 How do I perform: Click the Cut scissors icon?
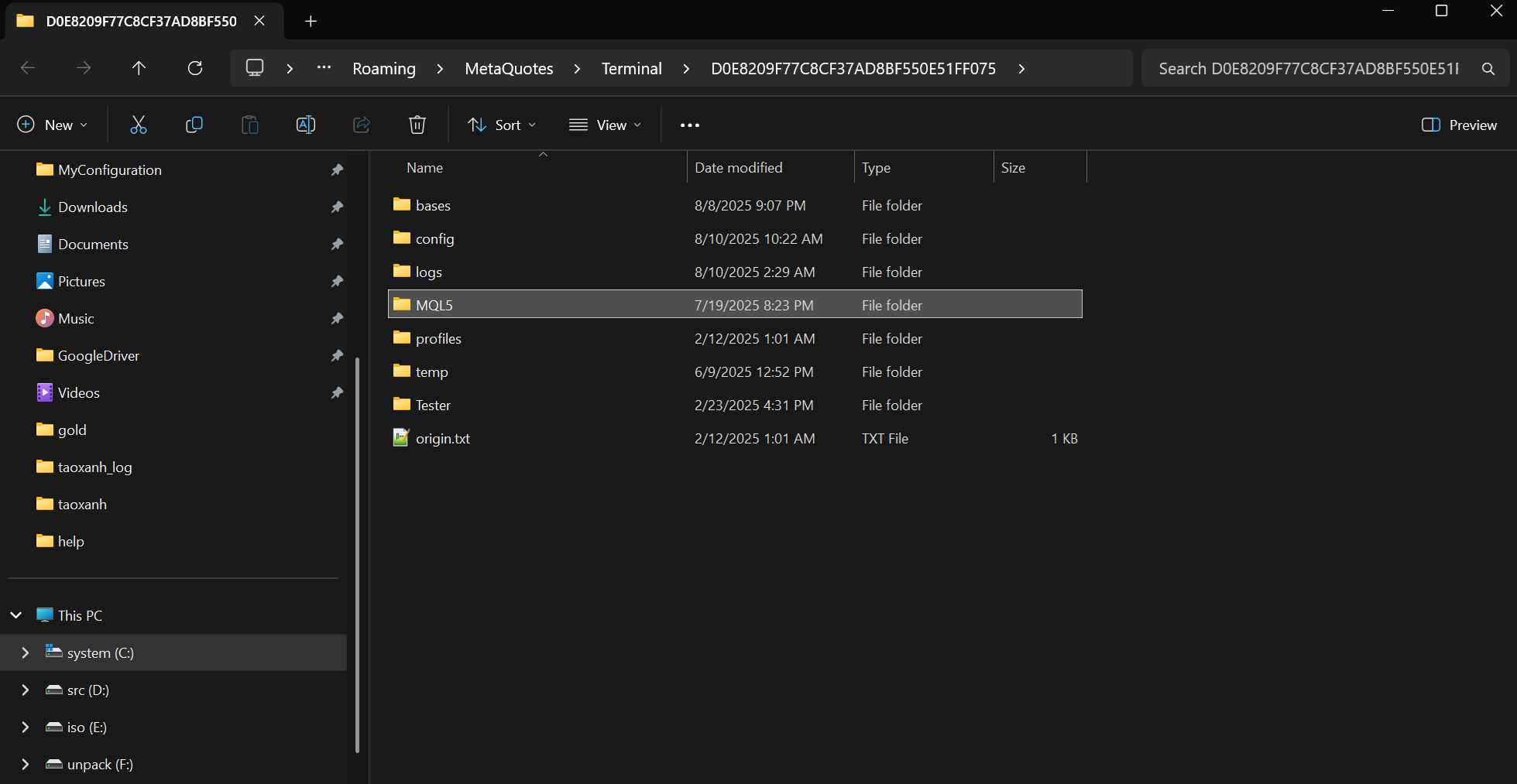pyautogui.click(x=139, y=125)
